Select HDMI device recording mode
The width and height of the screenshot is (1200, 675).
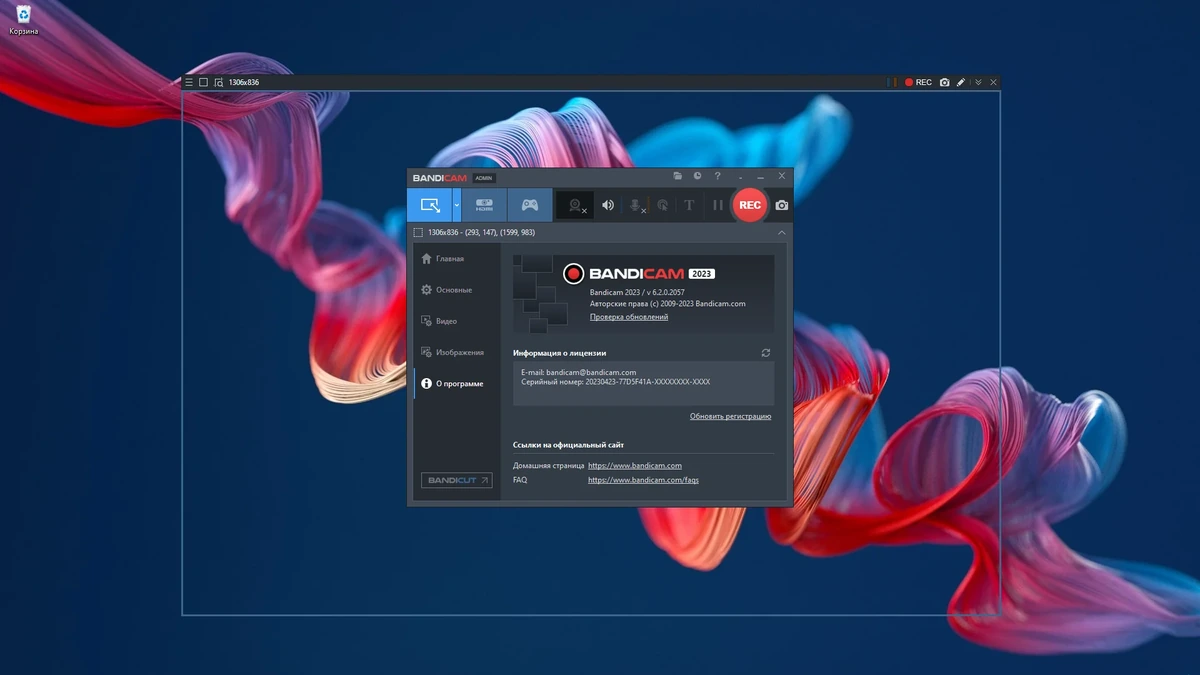(484, 205)
